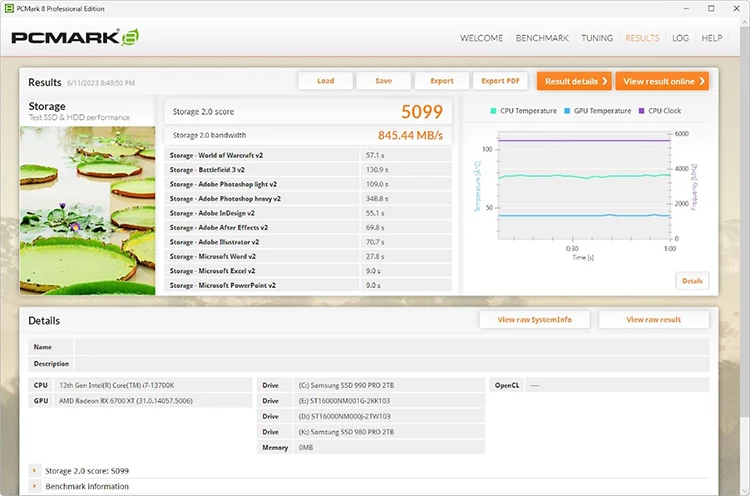Image resolution: width=750 pixels, height=496 pixels.
Task: Expand Benchmark information section
Action: [x=34, y=486]
